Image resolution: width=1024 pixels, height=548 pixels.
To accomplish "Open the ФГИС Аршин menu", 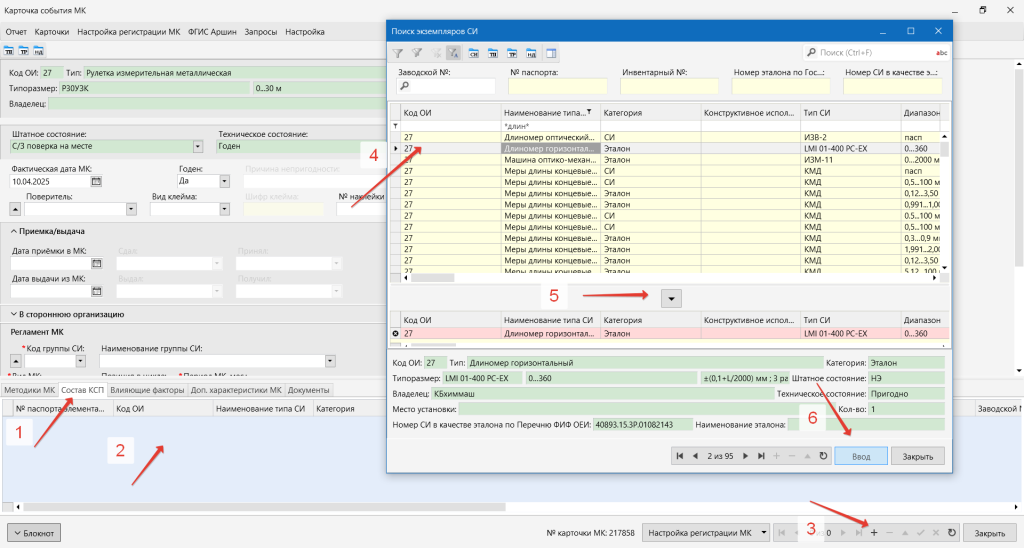I will point(212,31).
